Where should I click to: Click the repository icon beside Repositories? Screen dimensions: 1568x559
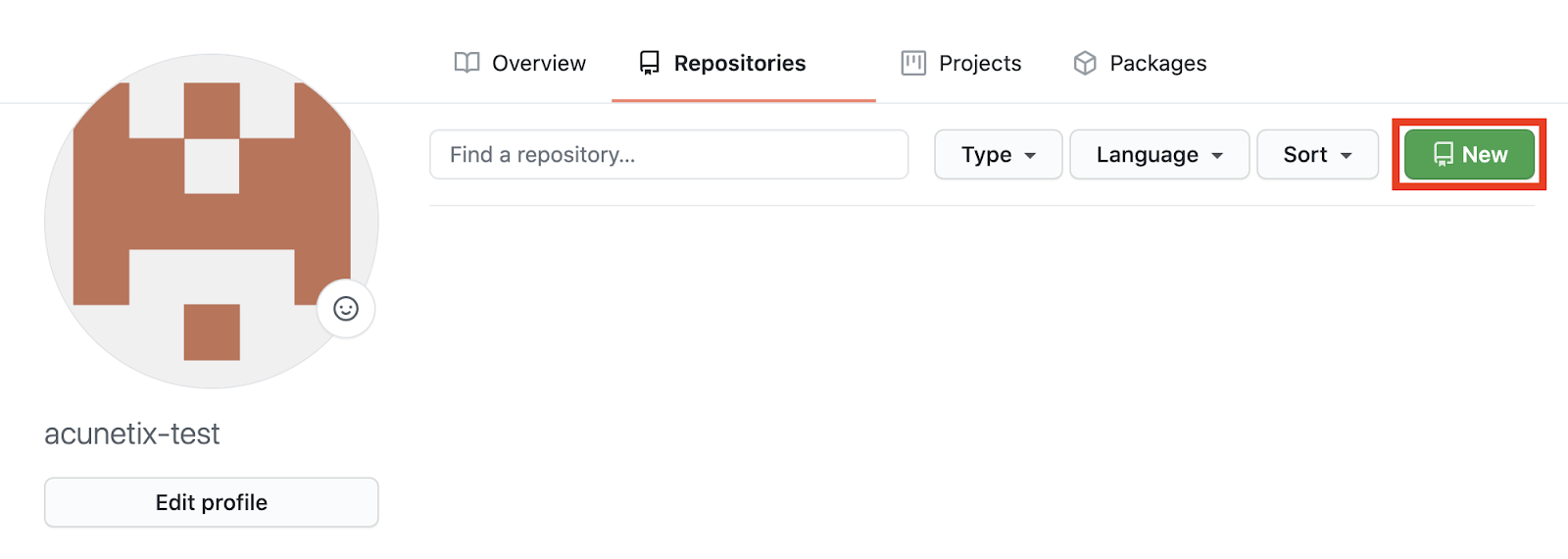pyautogui.click(x=649, y=63)
